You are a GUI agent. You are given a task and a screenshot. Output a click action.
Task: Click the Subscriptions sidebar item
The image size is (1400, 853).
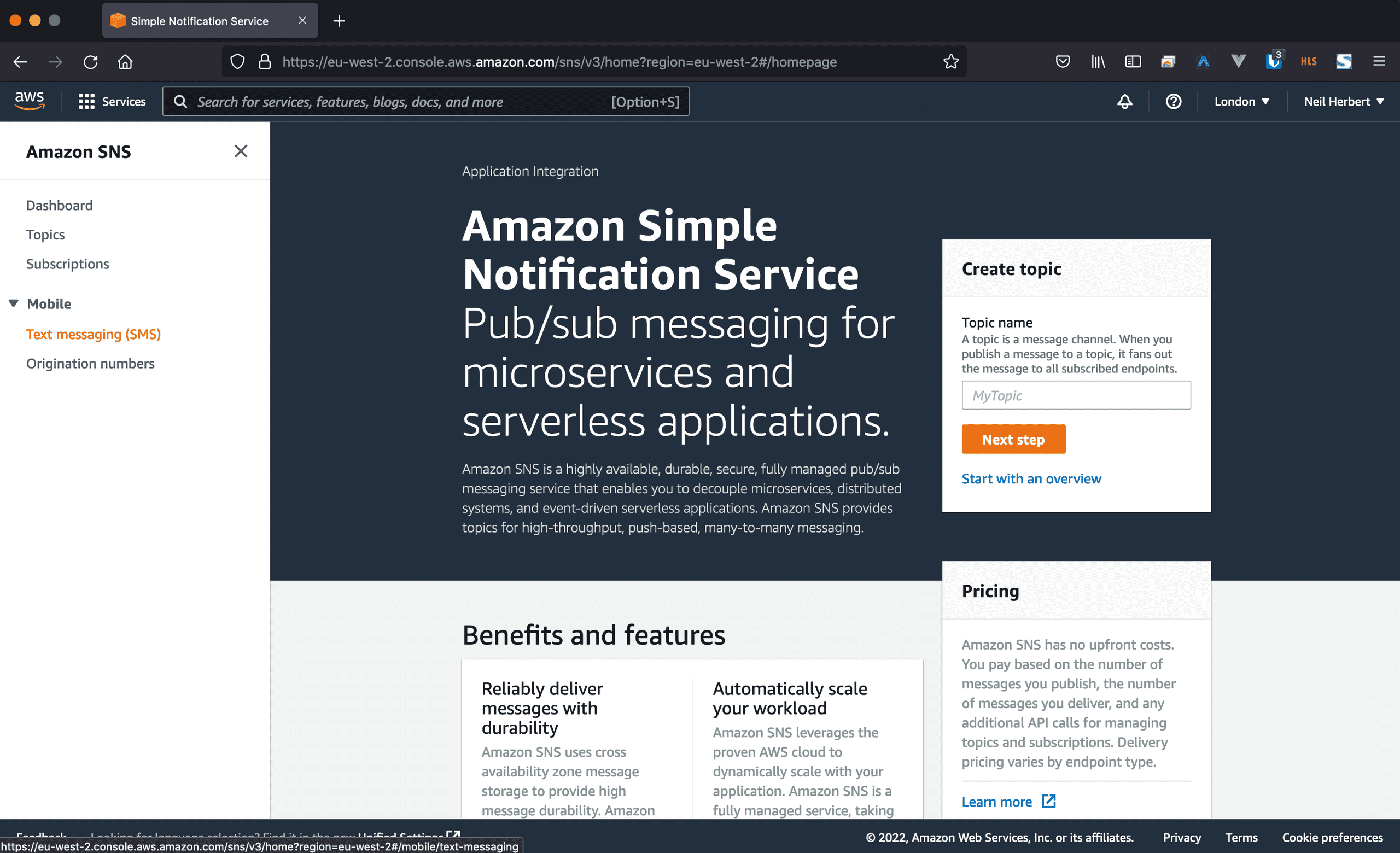(67, 263)
